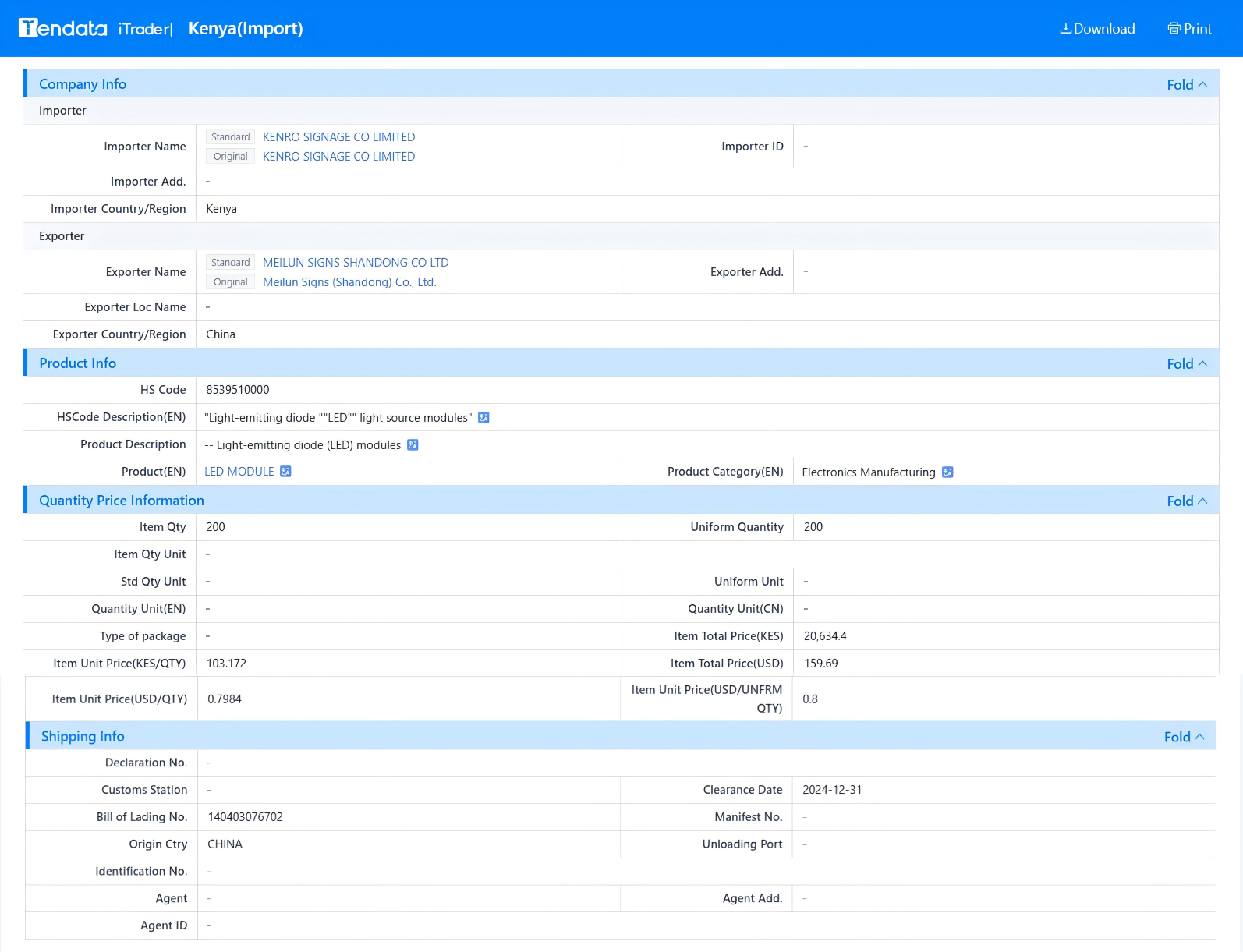Collapse the Shipping Info section
1243x952 pixels.
[x=1184, y=737]
